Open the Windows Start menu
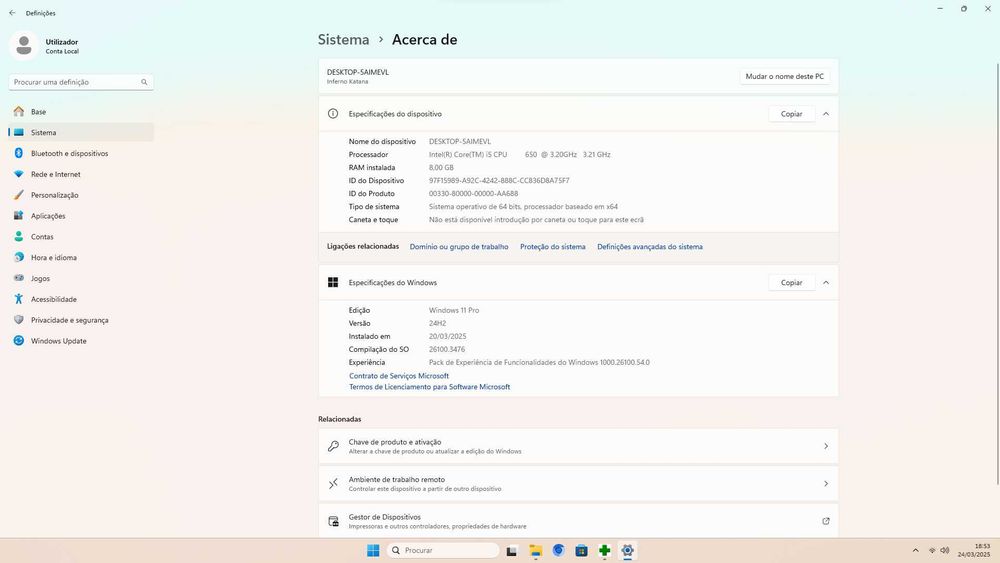Screen dimensions: 1000x563 click(373, 550)
